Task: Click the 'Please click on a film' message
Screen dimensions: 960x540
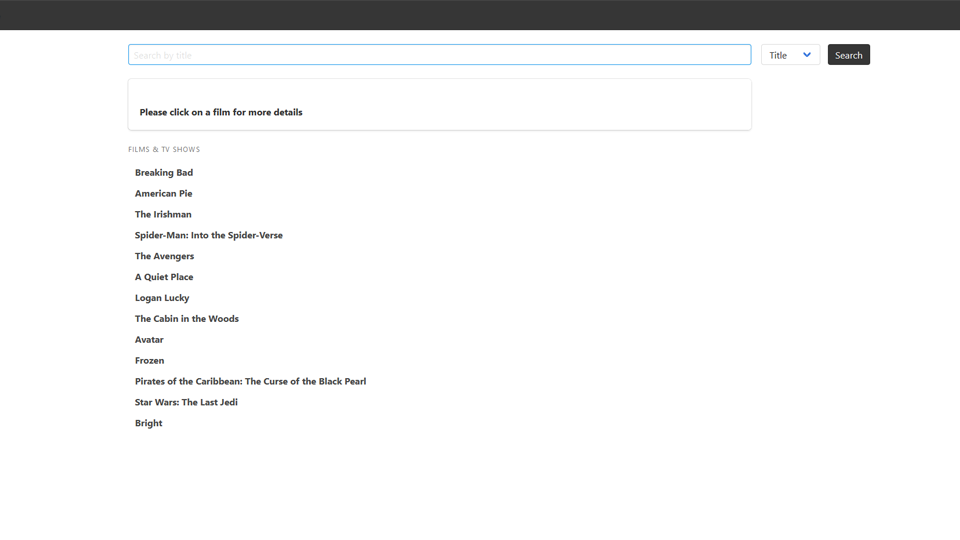Action: [x=221, y=112]
